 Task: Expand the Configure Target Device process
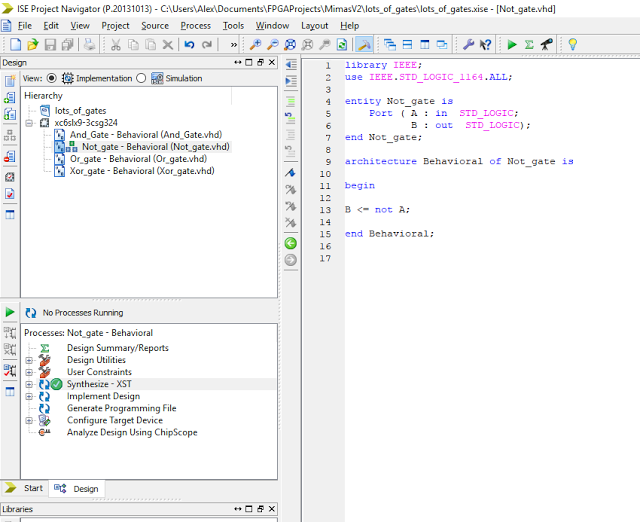pos(29,420)
